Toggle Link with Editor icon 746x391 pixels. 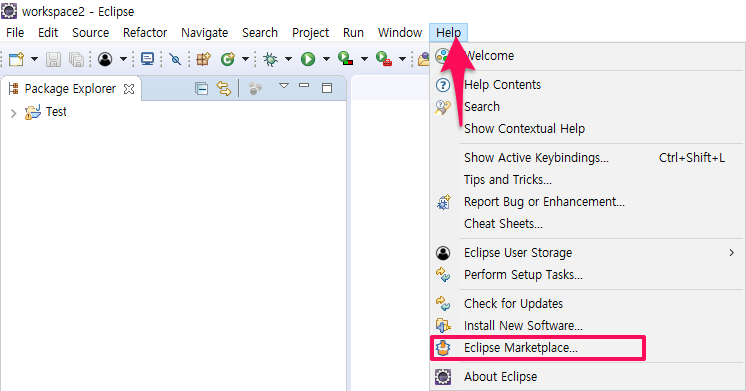pos(224,88)
